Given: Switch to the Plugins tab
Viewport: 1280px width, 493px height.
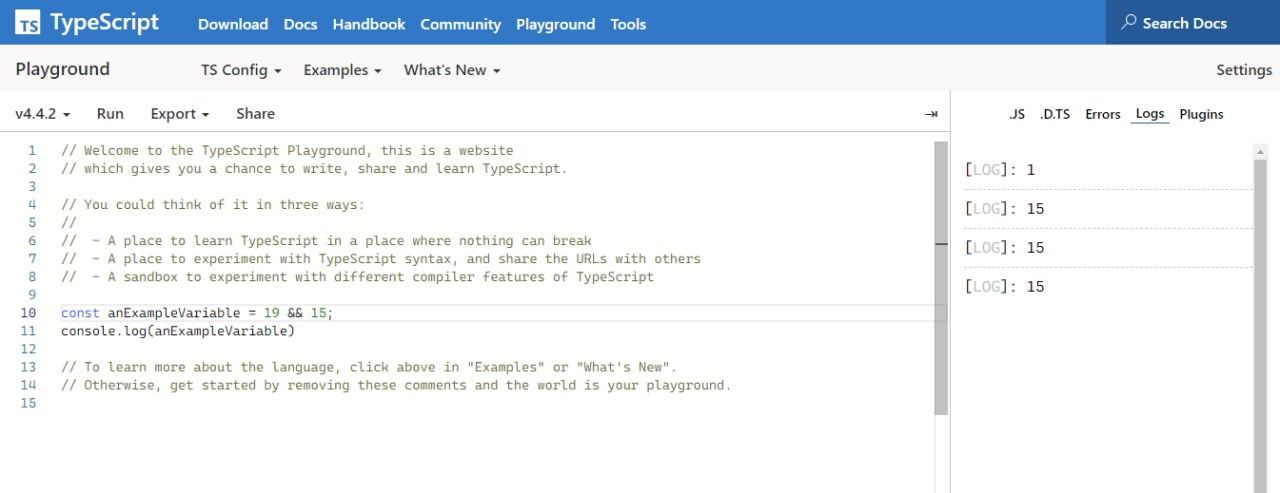Looking at the screenshot, I should click(1201, 114).
